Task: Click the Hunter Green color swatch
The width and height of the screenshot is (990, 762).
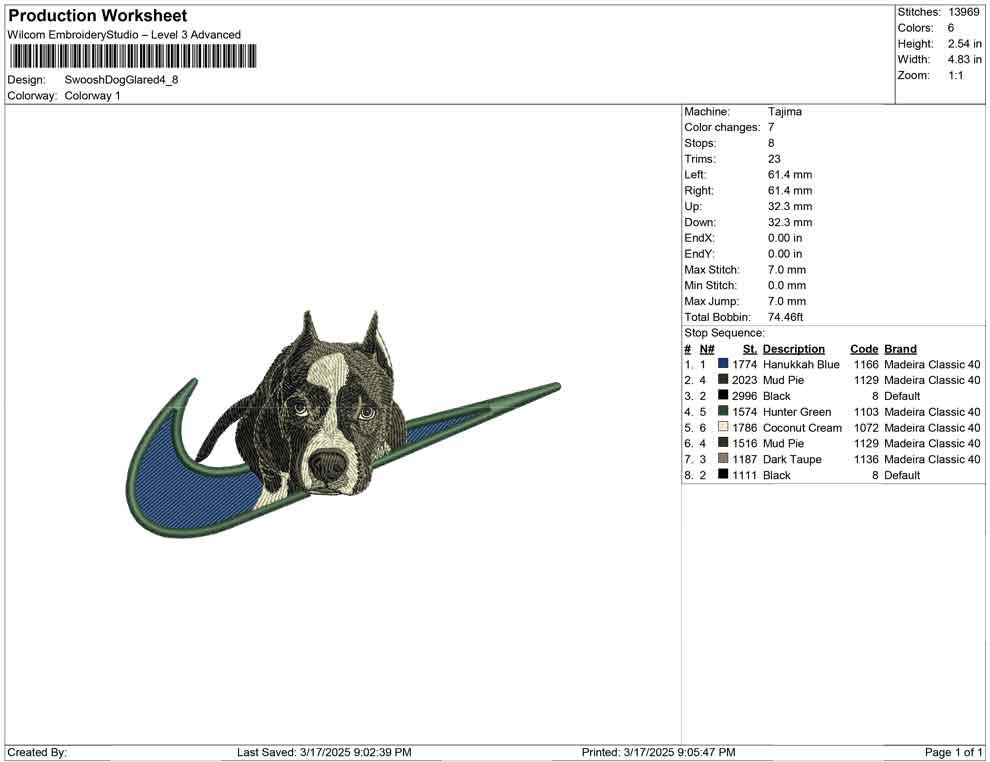Action: pyautogui.click(x=723, y=411)
